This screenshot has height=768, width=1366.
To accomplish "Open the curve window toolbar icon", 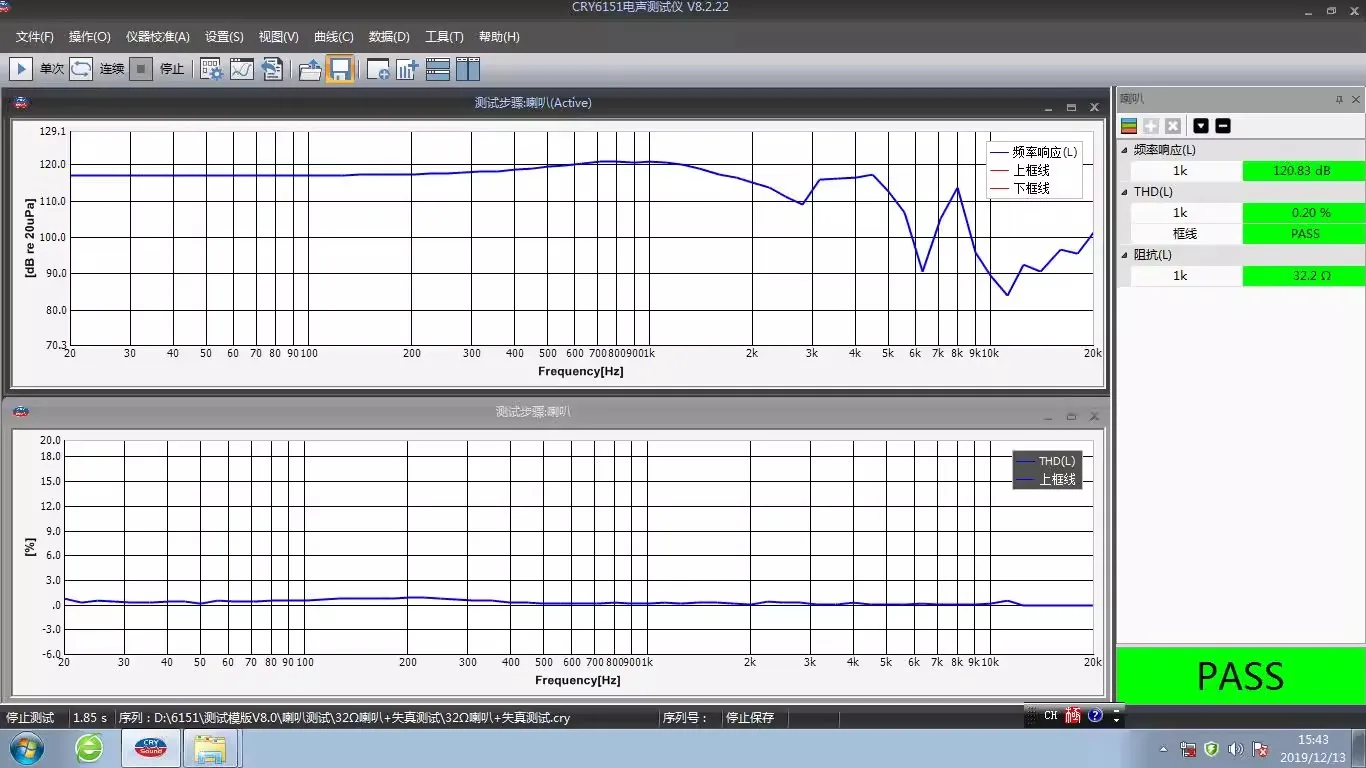I will tap(241, 69).
